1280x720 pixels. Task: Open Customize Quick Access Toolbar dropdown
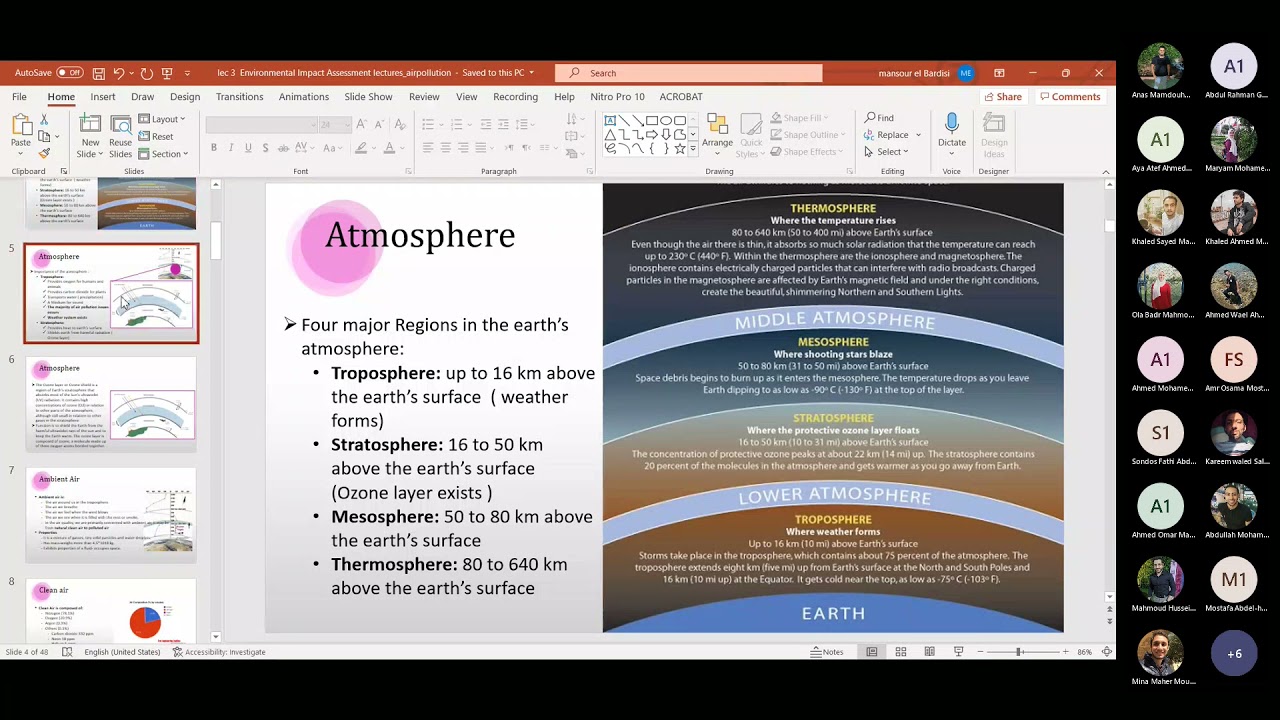187,73
